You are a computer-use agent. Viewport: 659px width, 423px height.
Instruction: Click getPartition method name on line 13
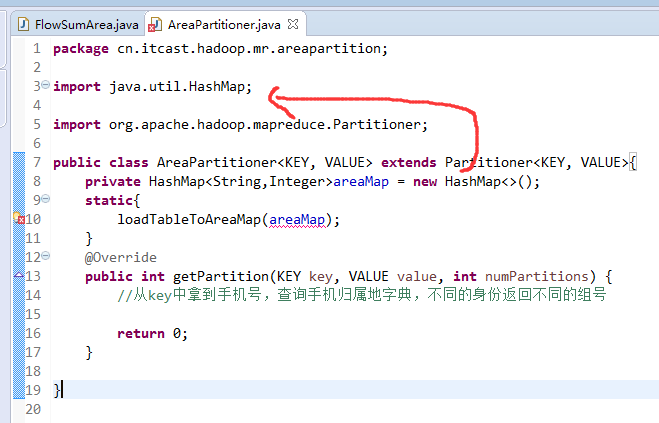(x=221, y=277)
